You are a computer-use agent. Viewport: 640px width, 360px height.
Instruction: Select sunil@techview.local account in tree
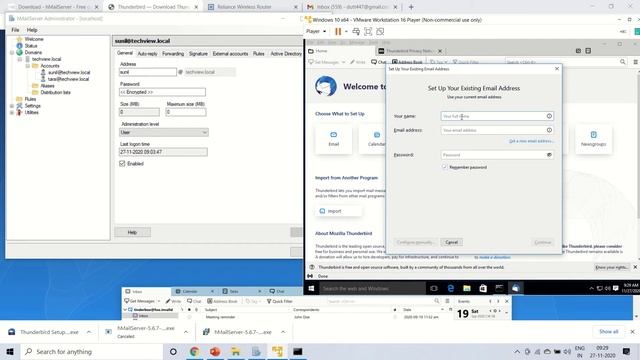69,72
